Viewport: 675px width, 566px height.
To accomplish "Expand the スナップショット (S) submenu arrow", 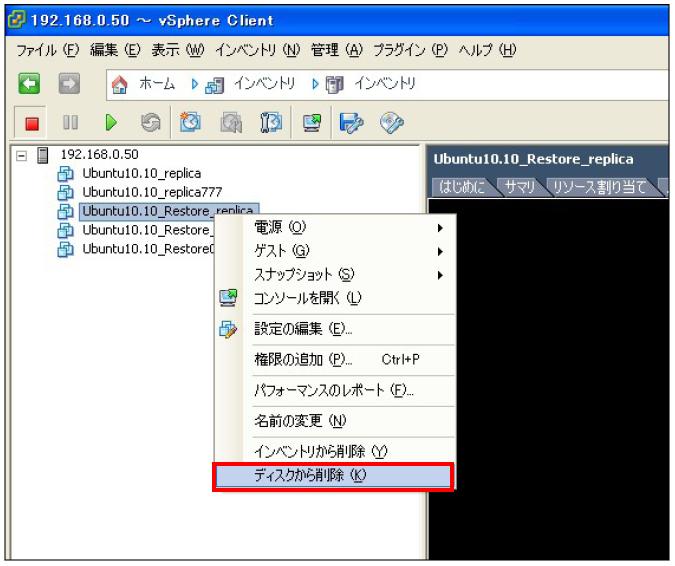I will pos(440,275).
